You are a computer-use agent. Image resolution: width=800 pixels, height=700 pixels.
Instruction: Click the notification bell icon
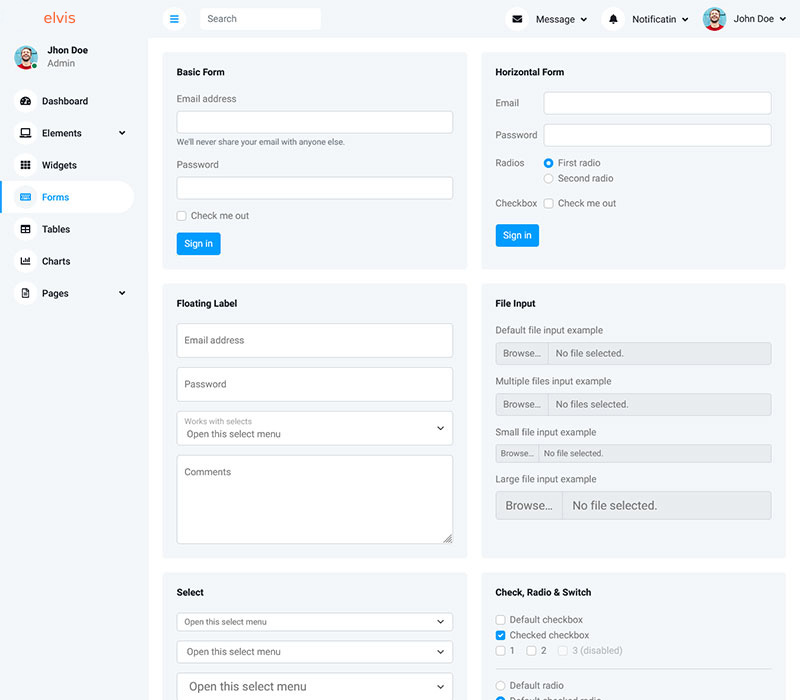tap(613, 19)
